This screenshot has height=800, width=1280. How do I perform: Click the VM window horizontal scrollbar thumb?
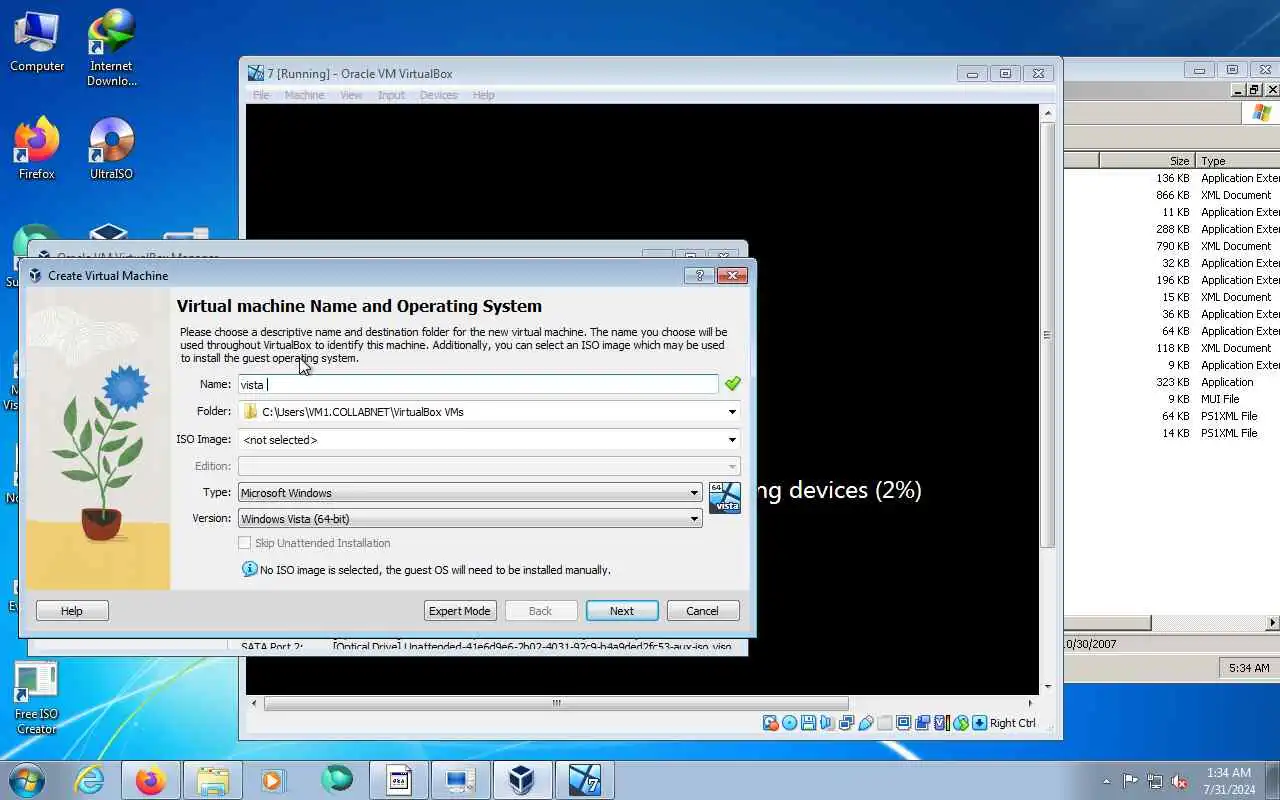tap(556, 703)
